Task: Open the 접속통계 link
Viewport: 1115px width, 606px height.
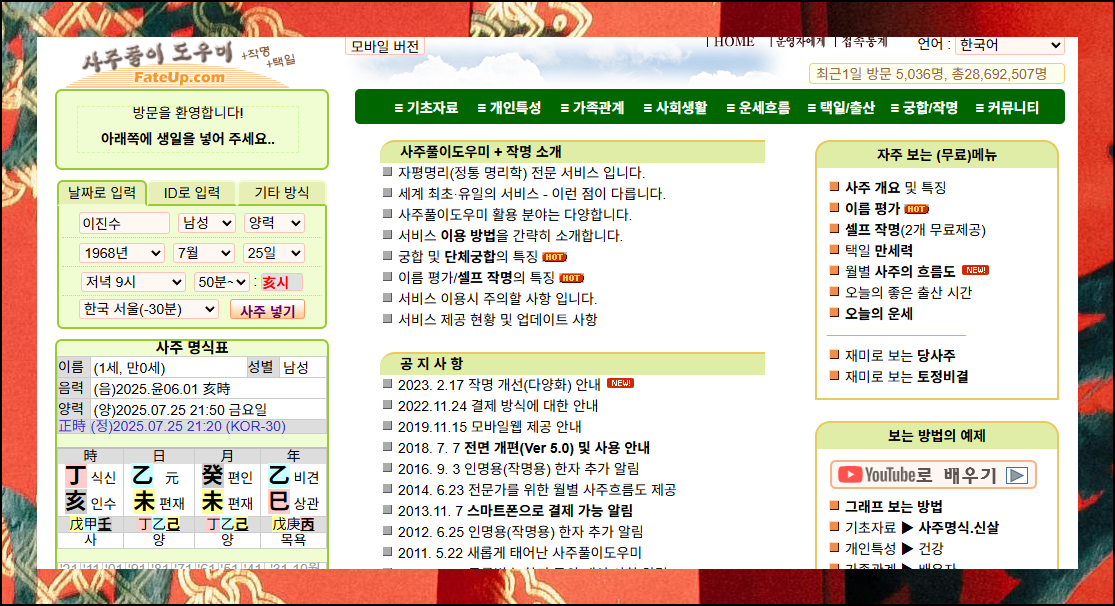Action: 864,42
